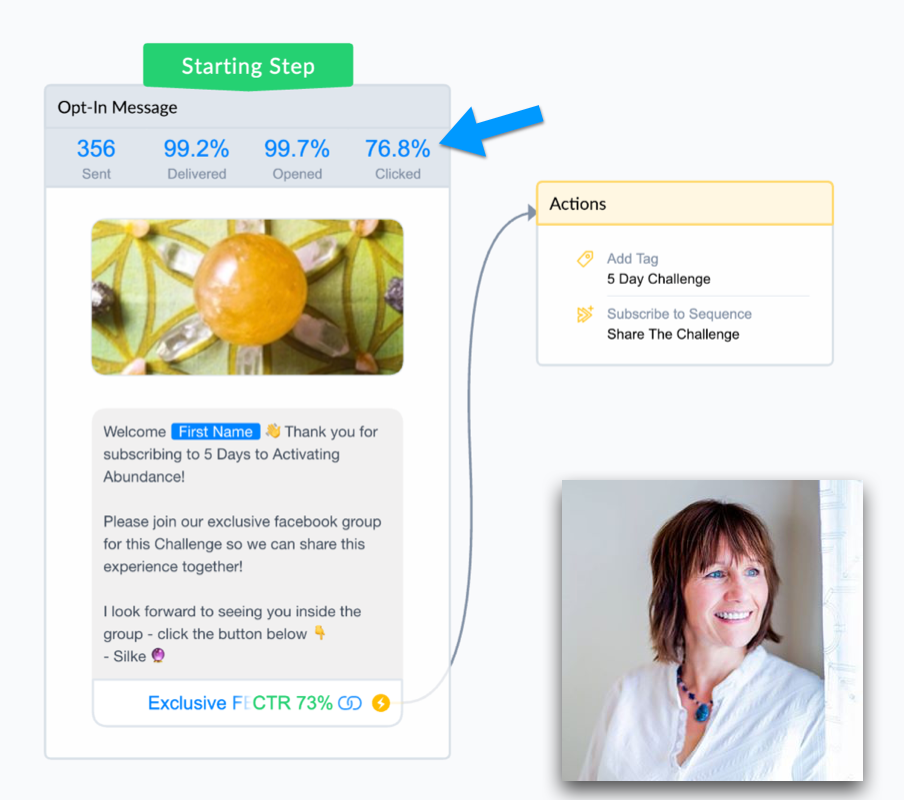Open the 99.2% Delivered statistic
This screenshot has height=800, width=904.
point(197,158)
